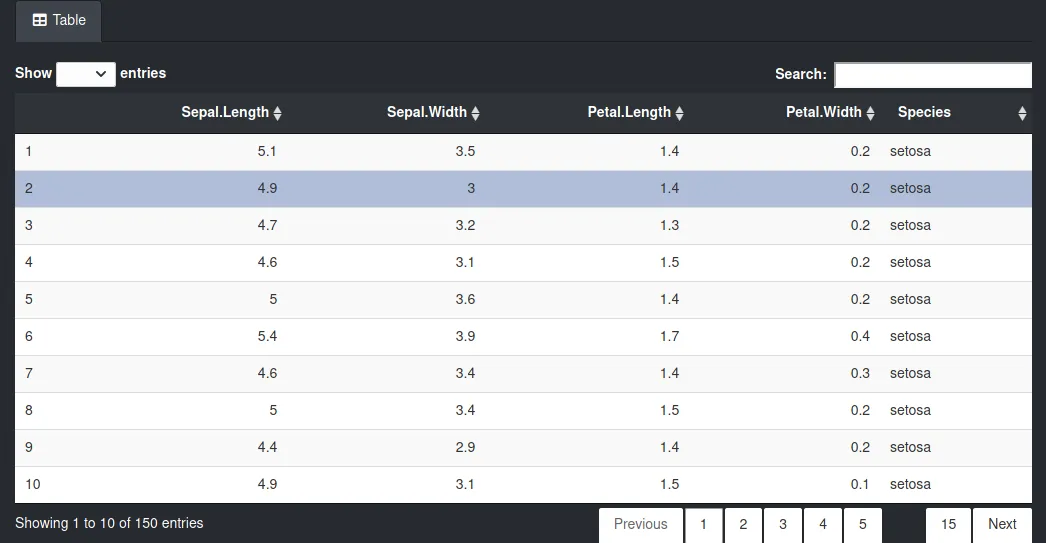Open the Show entries dropdown
This screenshot has width=1046, height=543.
coord(86,74)
